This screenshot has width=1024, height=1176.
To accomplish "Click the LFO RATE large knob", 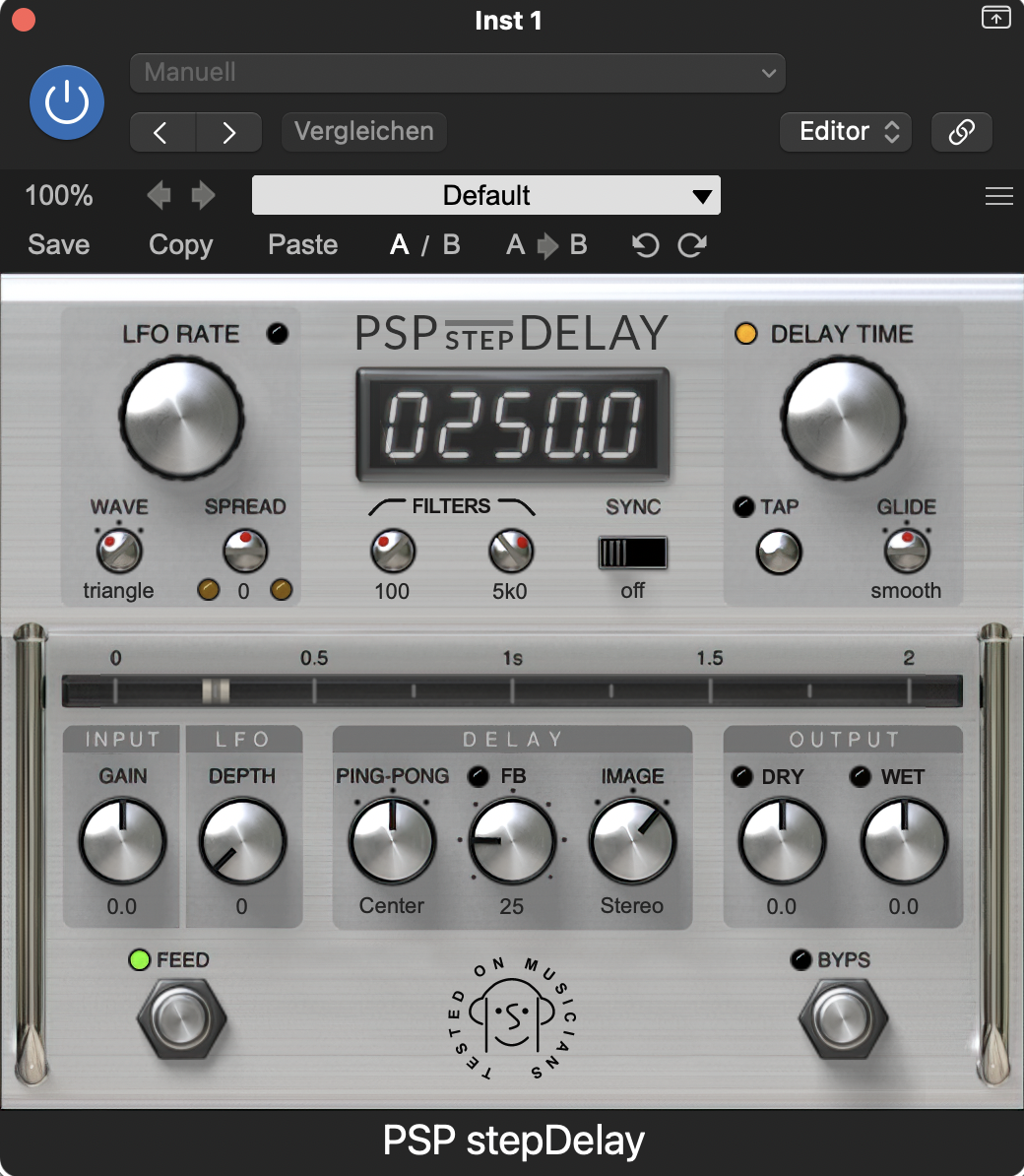I will (181, 419).
